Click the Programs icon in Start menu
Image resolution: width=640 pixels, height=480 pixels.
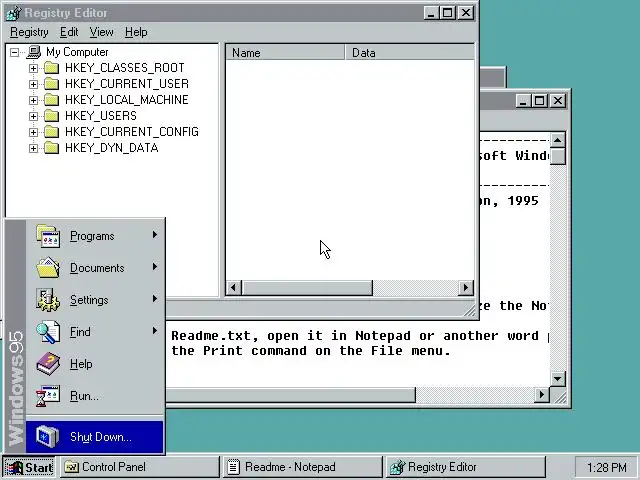click(48, 236)
